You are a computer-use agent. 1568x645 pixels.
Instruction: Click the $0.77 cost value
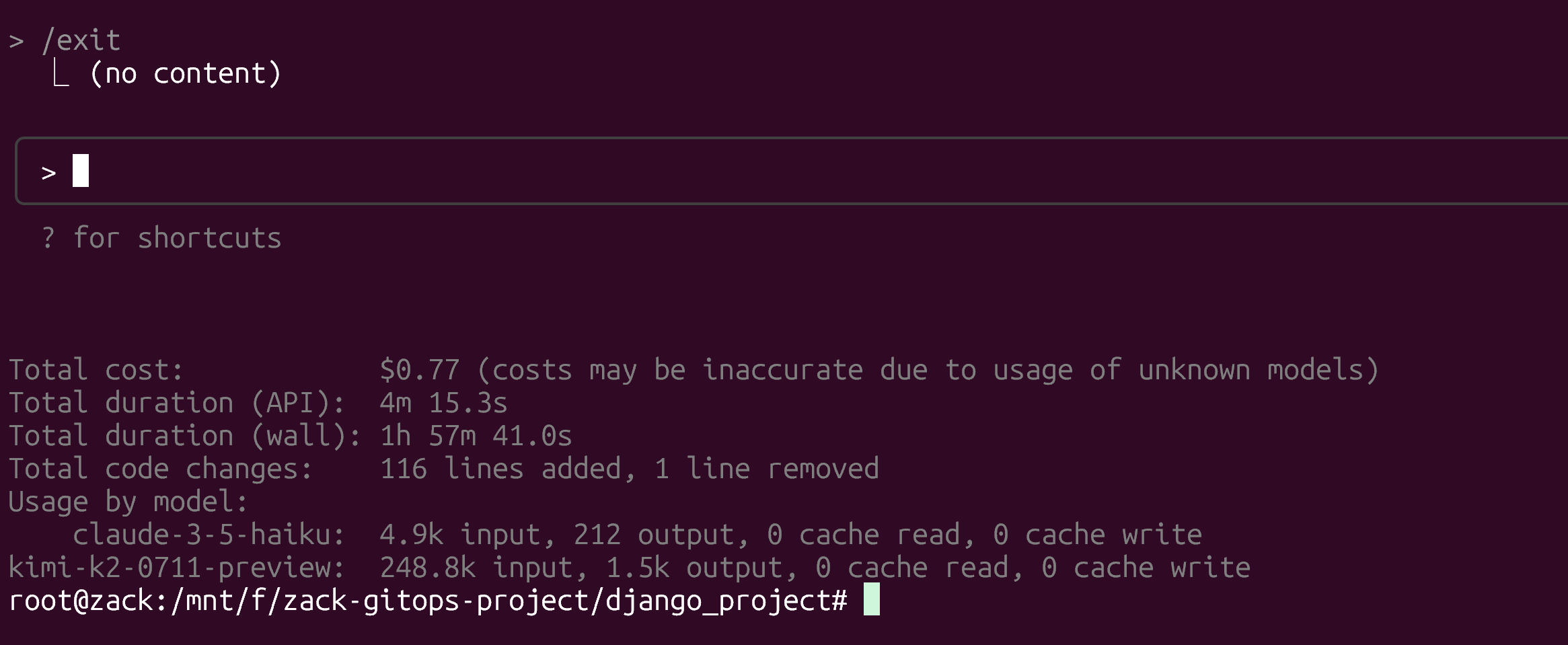coord(420,370)
